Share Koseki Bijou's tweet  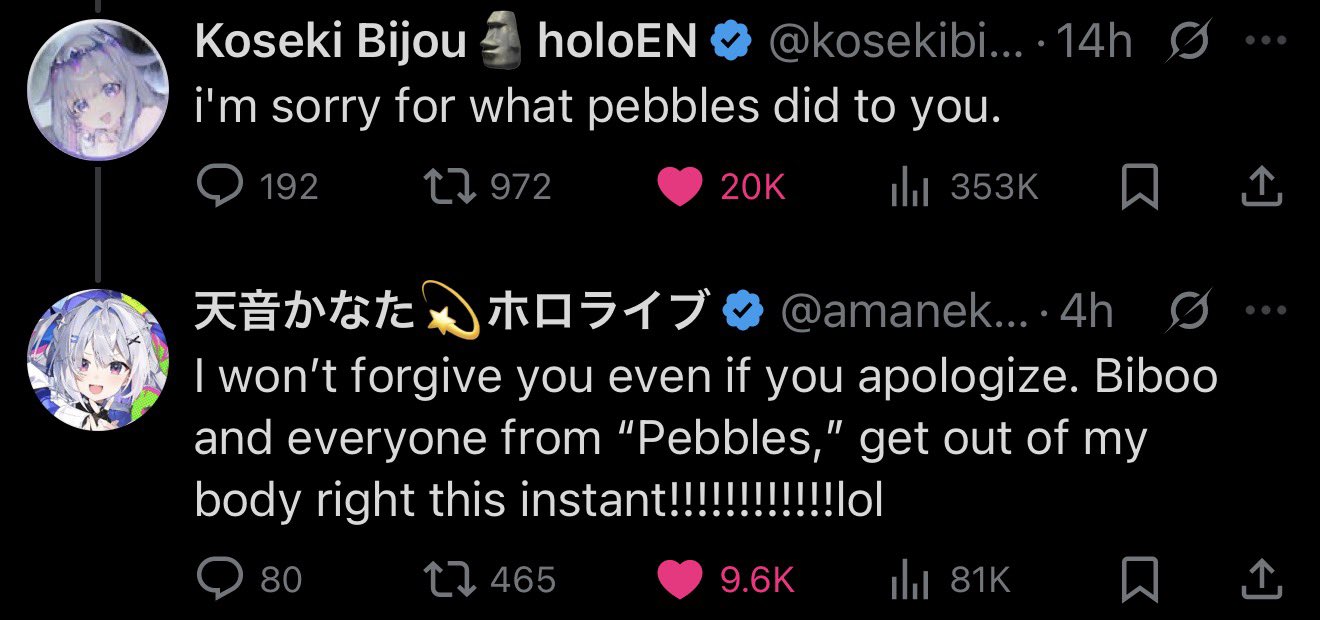click(x=1261, y=186)
